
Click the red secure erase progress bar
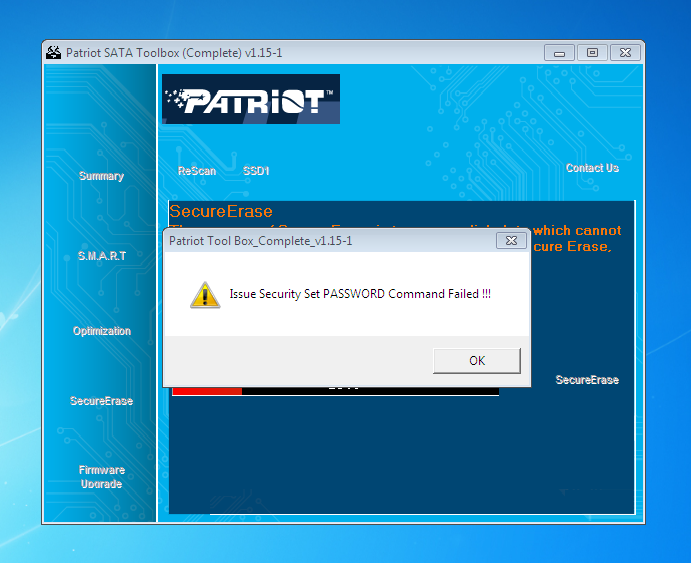[x=335, y=391]
